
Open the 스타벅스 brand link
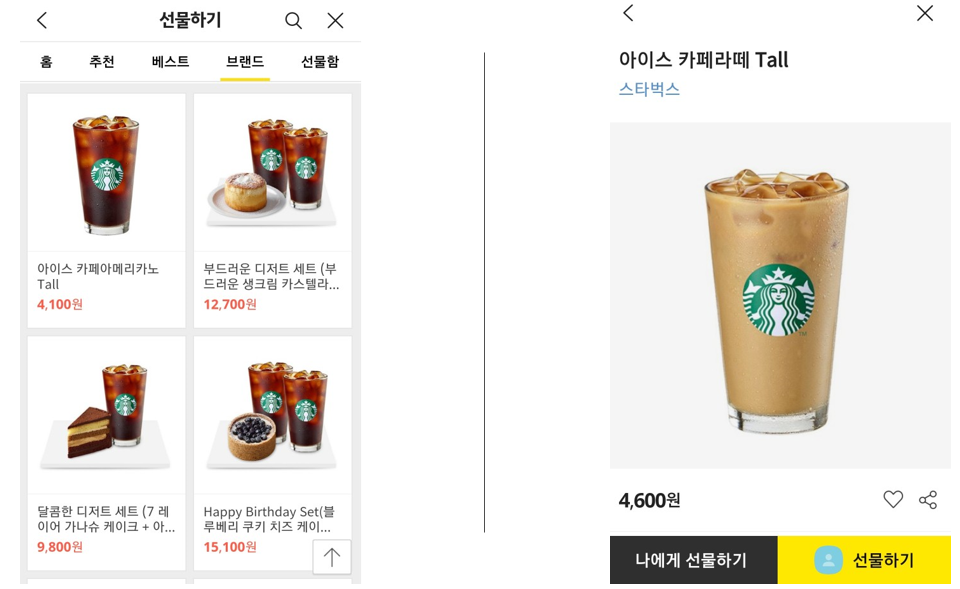click(x=649, y=89)
